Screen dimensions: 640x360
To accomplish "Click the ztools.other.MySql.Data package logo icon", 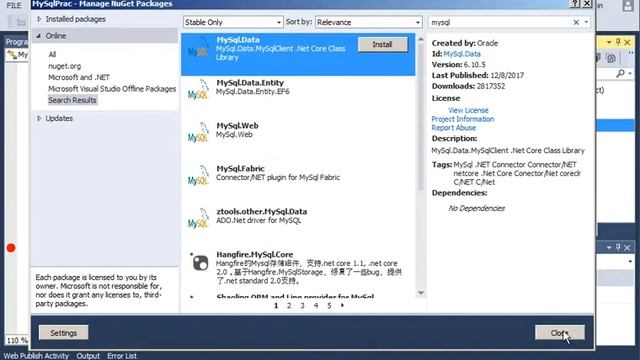I will click(198, 219).
